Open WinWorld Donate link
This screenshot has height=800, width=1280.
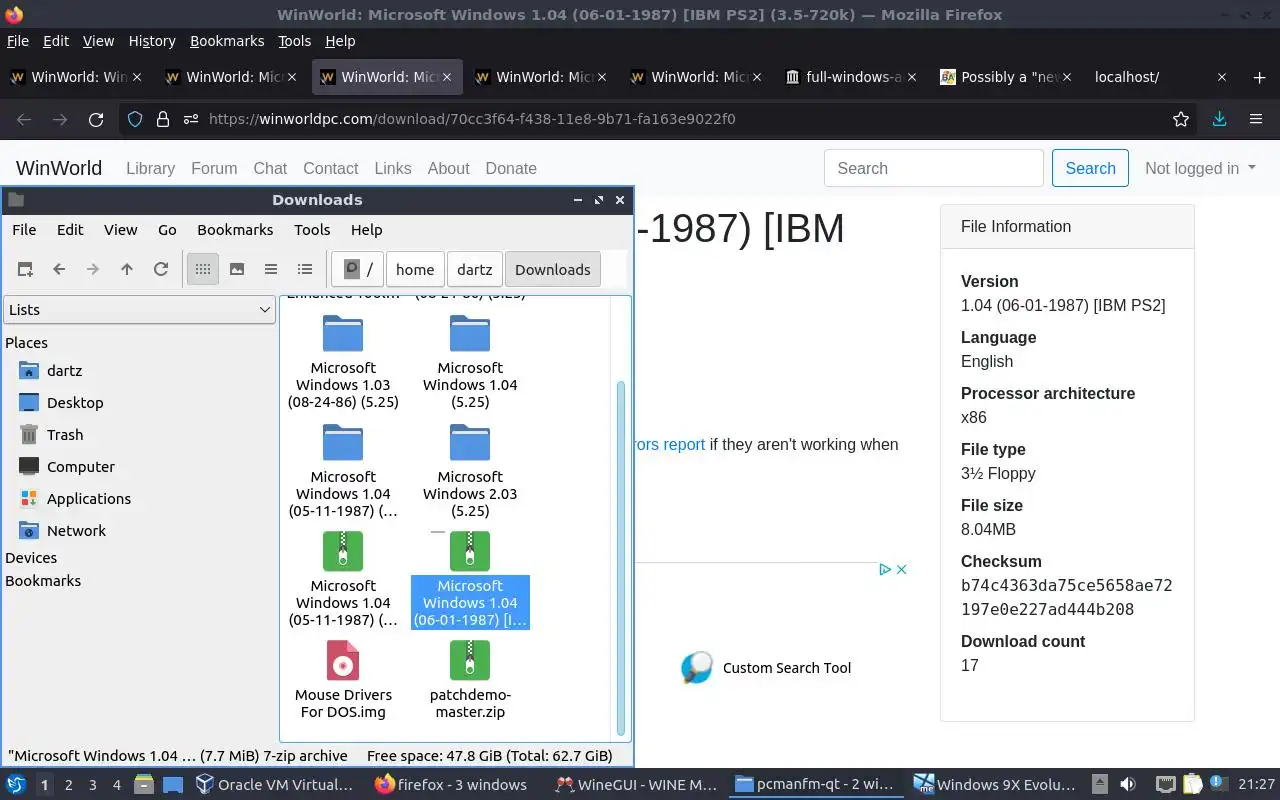click(x=511, y=168)
